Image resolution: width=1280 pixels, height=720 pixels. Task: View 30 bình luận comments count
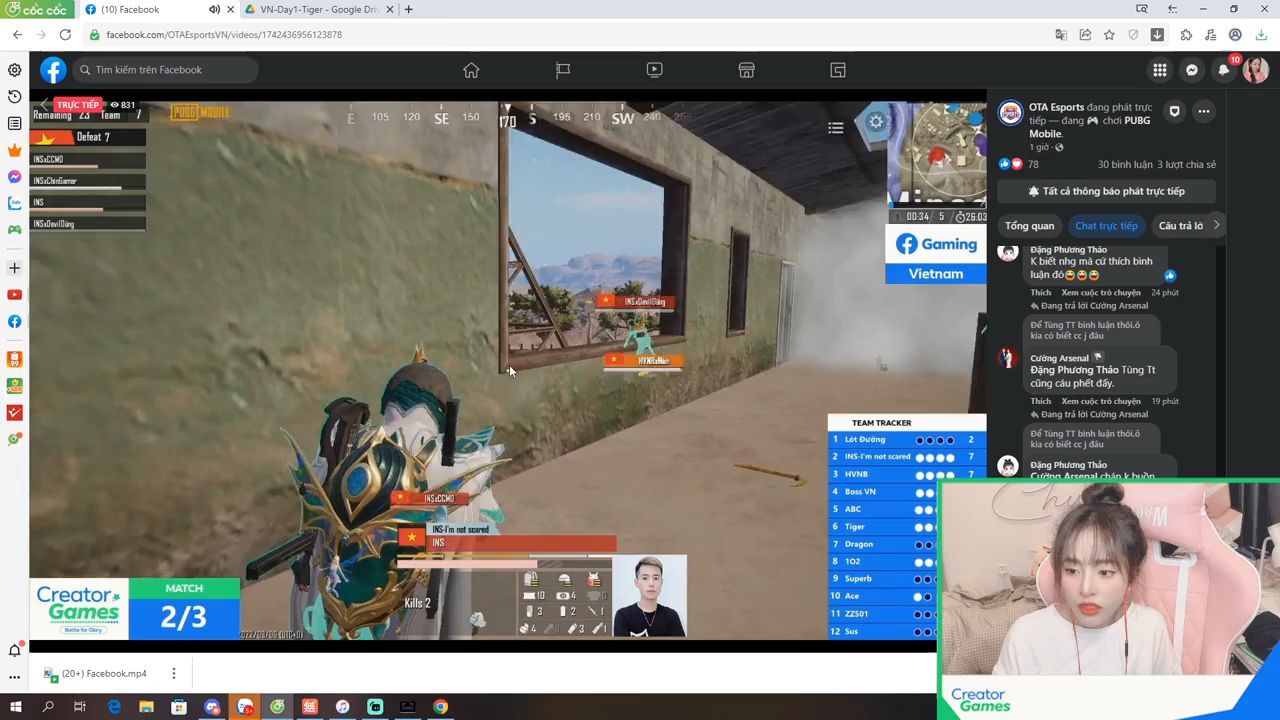(x=1125, y=164)
